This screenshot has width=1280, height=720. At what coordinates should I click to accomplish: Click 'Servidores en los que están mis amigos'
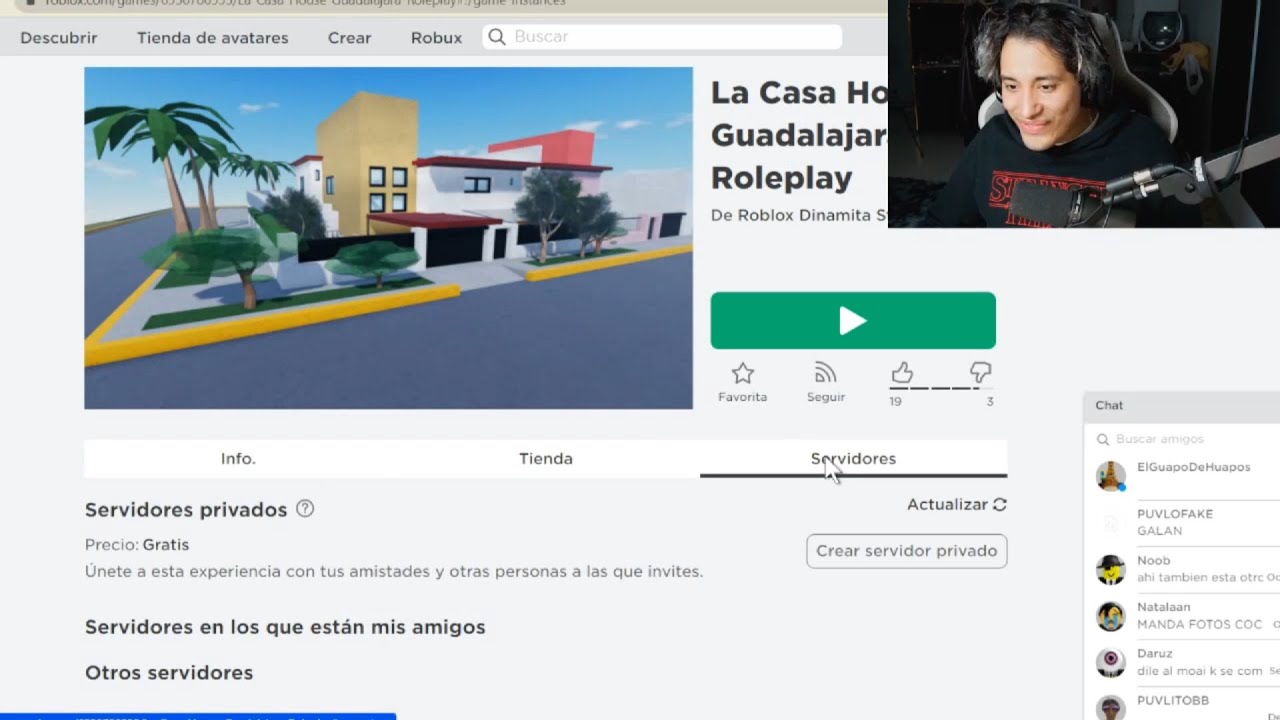285,627
